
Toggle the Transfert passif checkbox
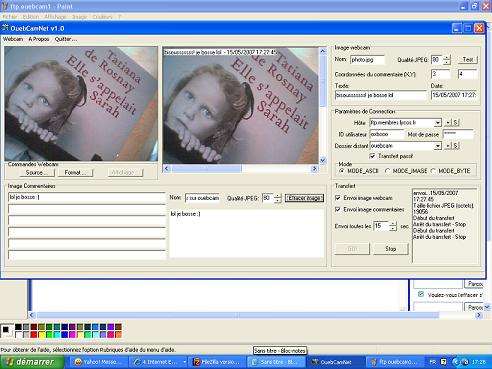click(372, 156)
